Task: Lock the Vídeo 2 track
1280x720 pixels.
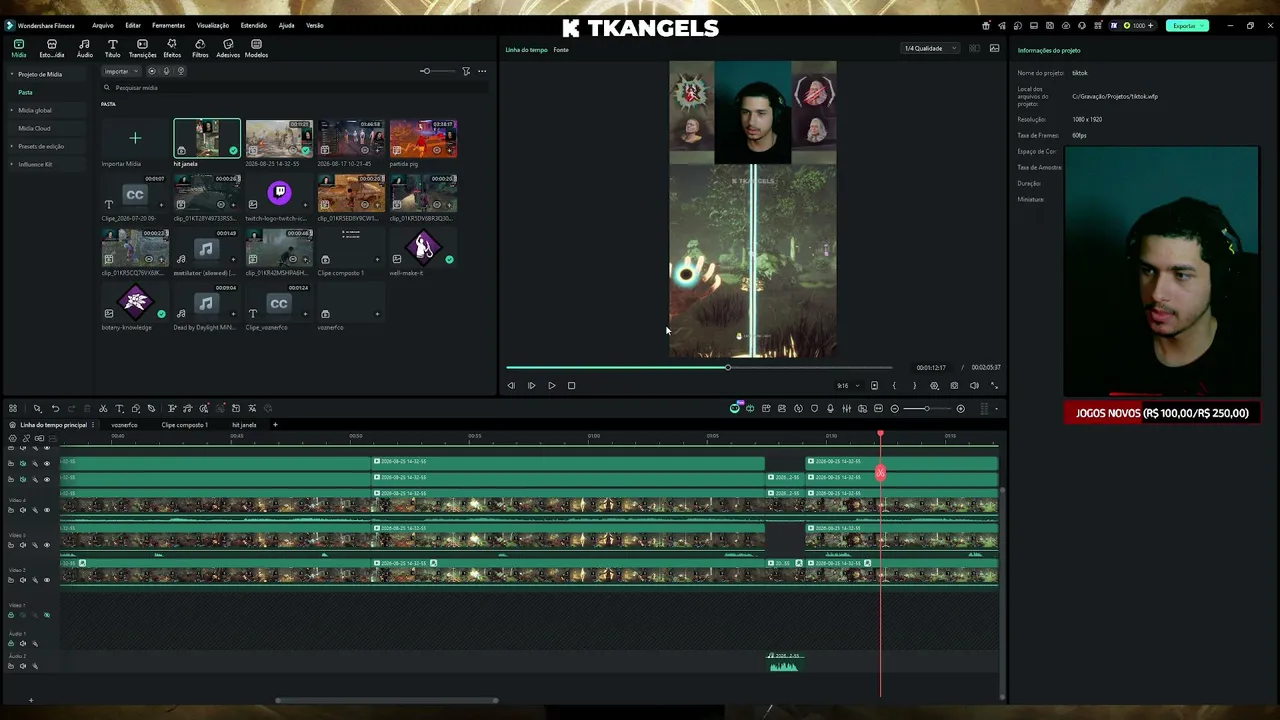Action: click(x=11, y=580)
